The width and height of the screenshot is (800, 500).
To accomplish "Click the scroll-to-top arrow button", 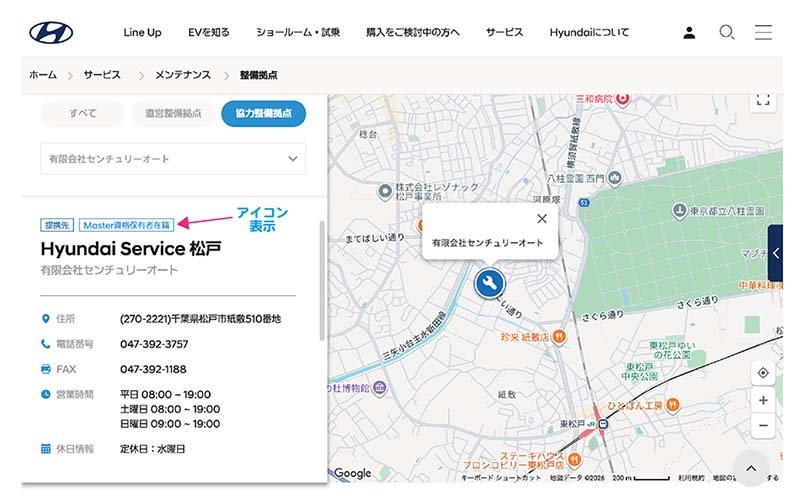I will point(751,468).
